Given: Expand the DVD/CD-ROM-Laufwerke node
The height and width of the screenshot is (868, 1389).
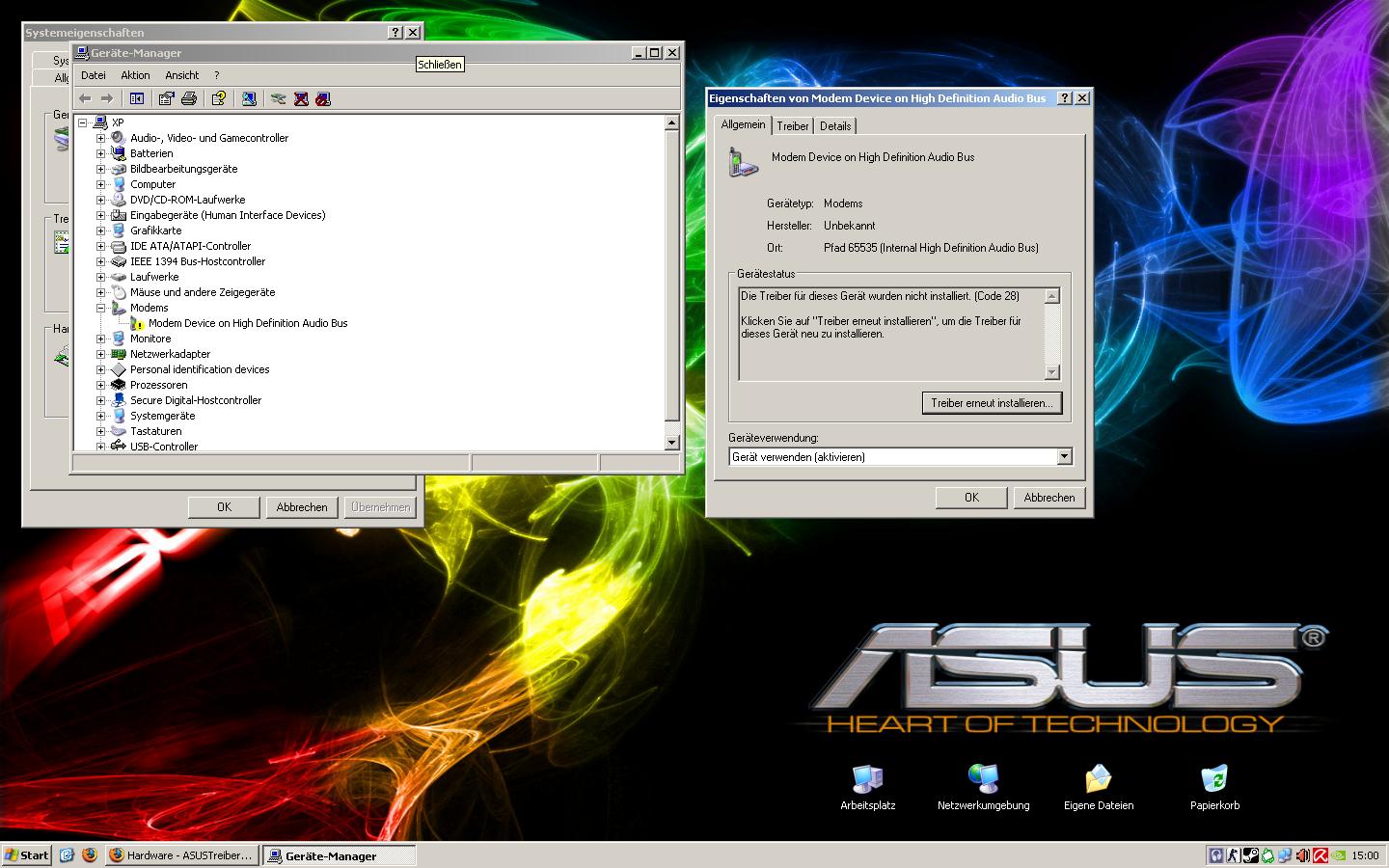Looking at the screenshot, I should (100, 200).
